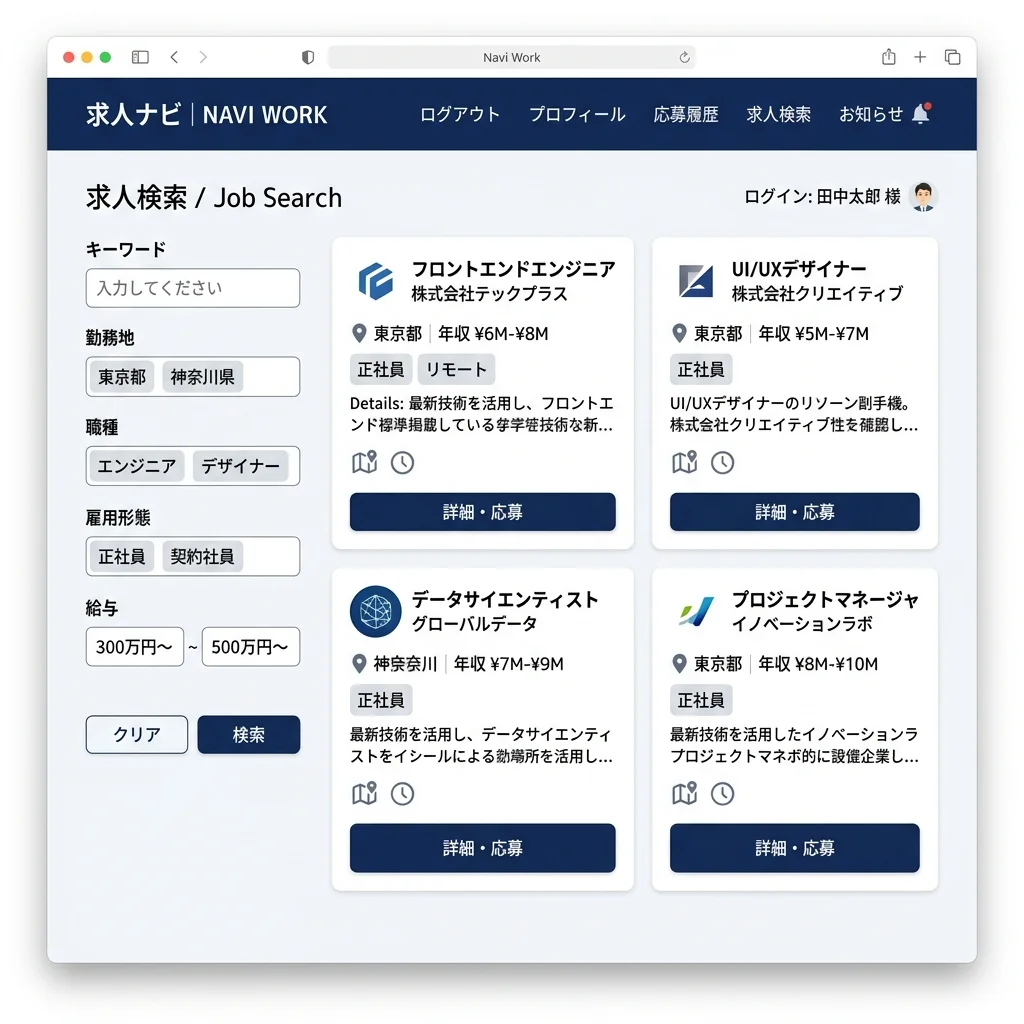
Task: Click clock icon on データサイエンティスト card
Action: 402,793
